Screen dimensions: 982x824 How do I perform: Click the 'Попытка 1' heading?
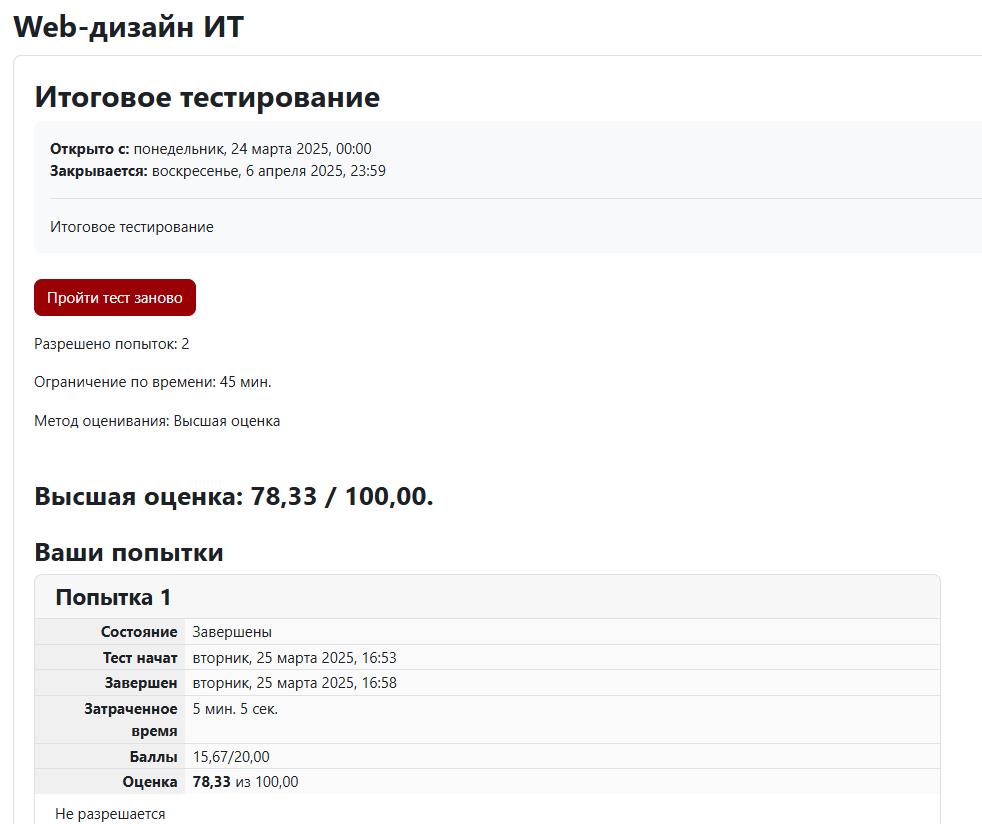pos(113,597)
